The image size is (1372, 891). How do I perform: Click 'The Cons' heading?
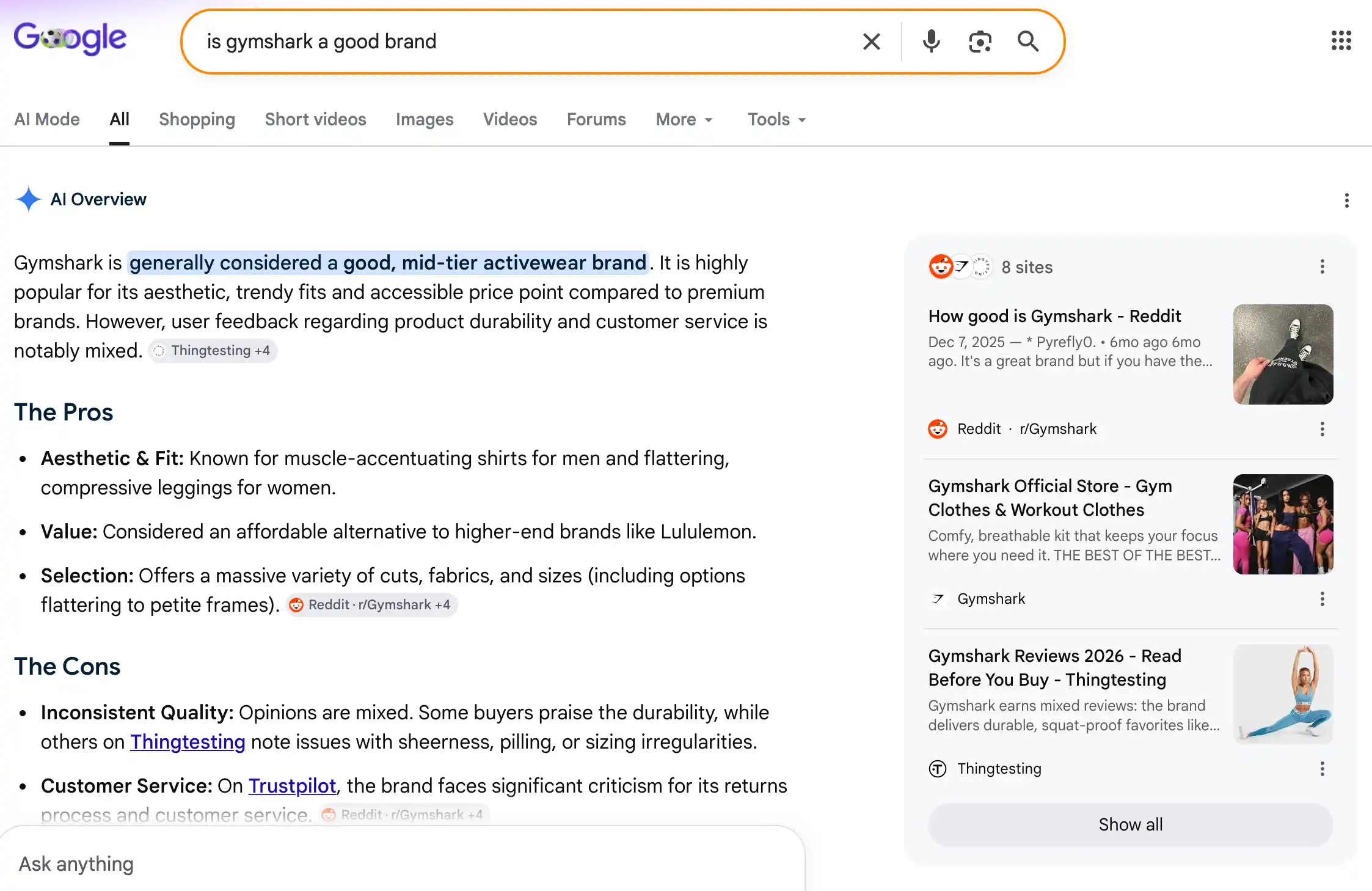pyautogui.click(x=67, y=666)
